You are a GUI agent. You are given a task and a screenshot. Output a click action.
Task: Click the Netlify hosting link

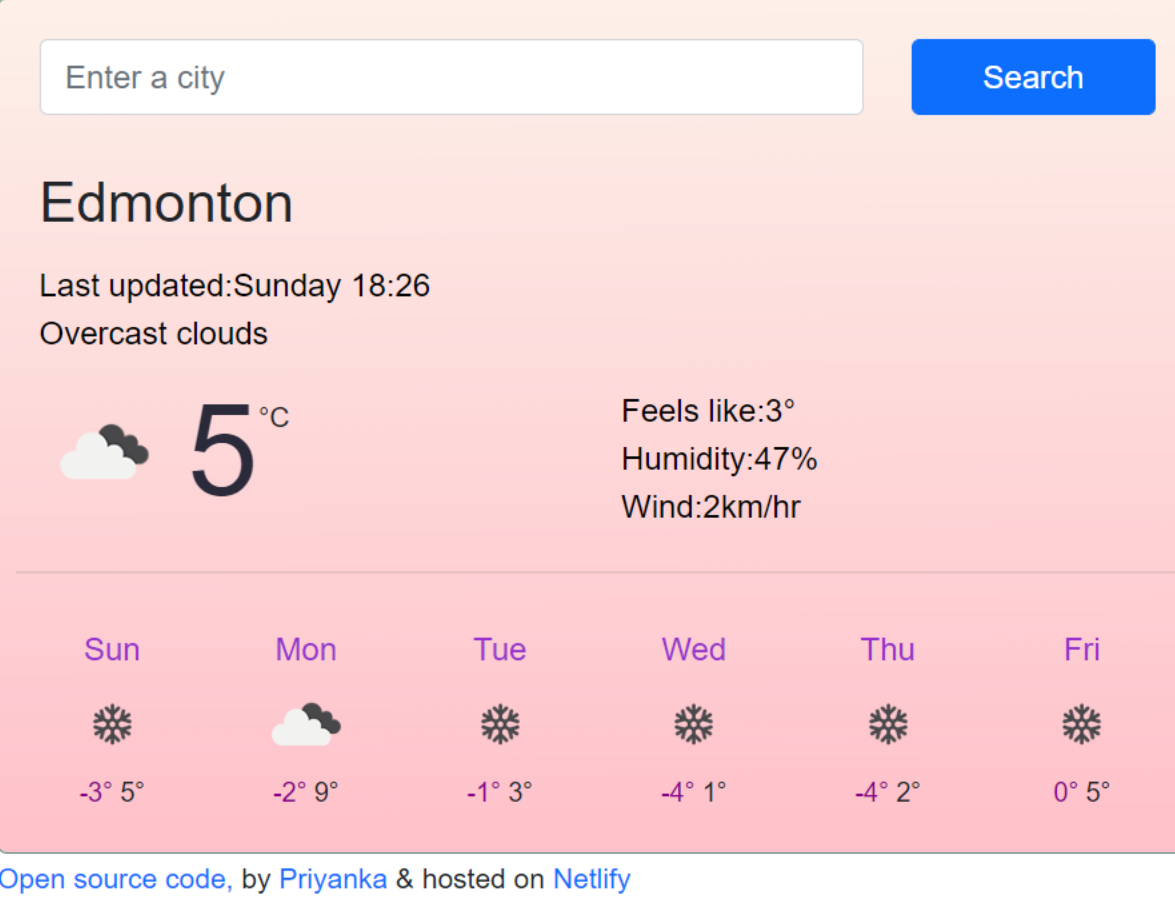tap(591, 879)
